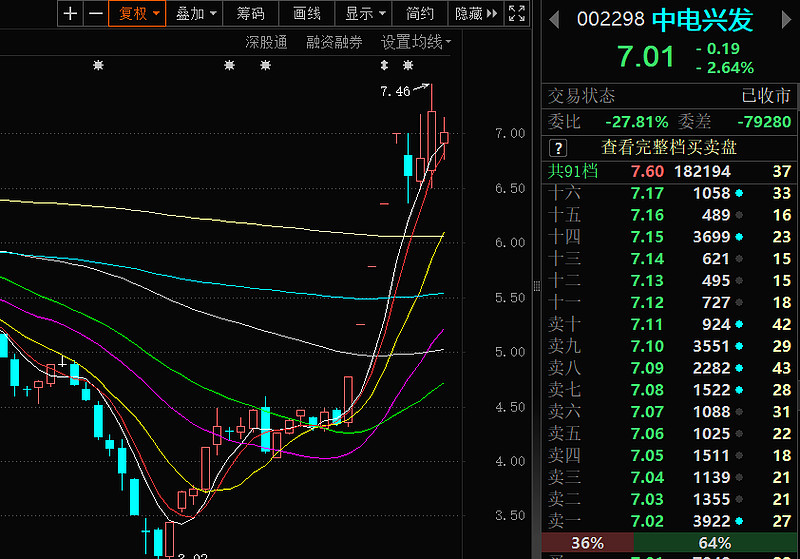This screenshot has height=559, width=800.
Task: Click the gray dot on 卖六 row
Action: click(x=739, y=412)
